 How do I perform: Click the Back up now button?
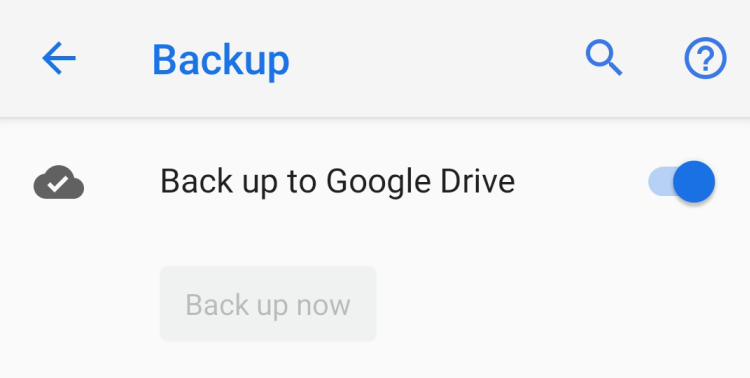click(268, 304)
